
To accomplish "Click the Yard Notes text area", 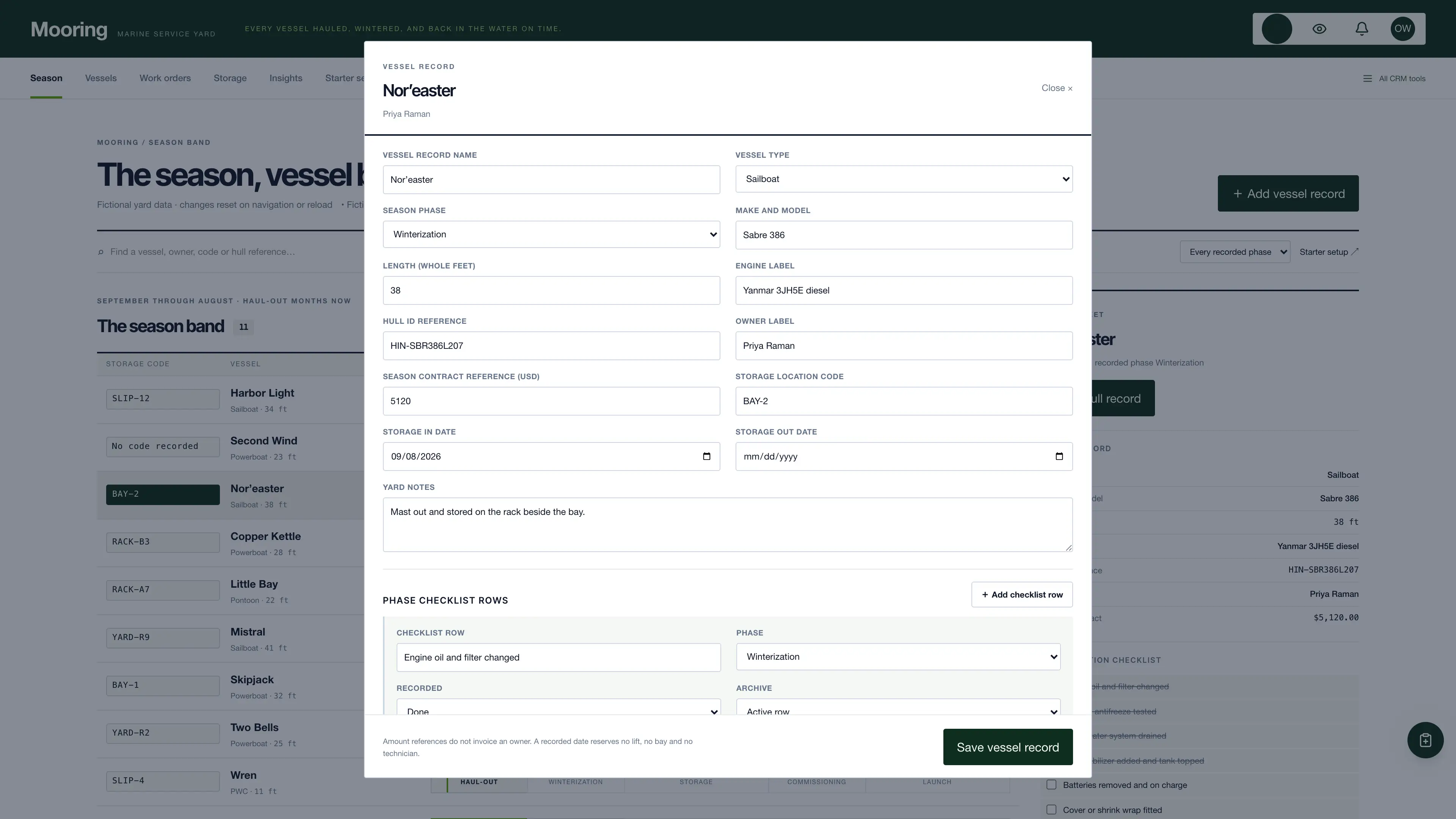I will pos(728,524).
